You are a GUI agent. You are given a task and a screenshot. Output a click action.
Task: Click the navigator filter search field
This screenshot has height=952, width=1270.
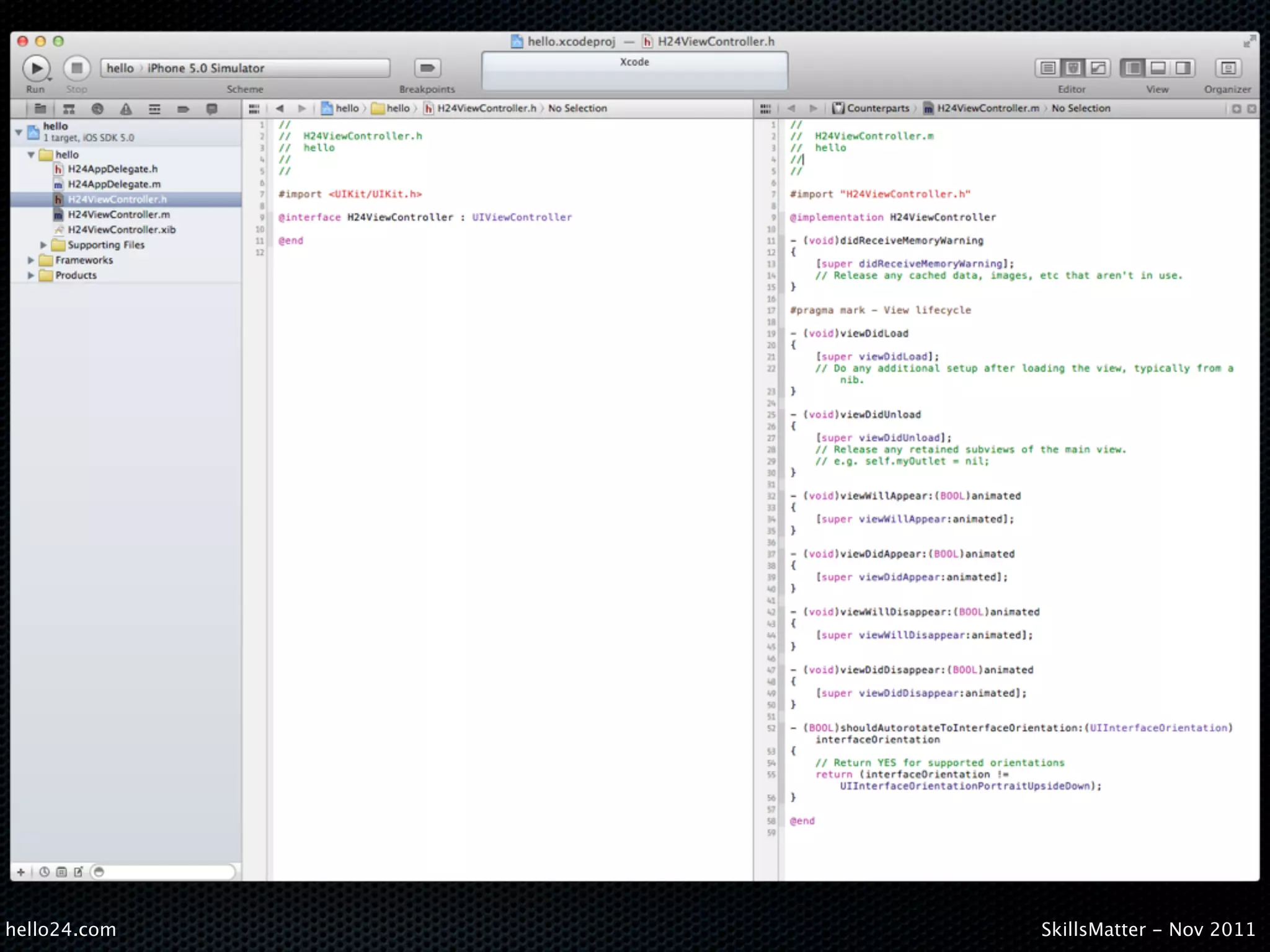tap(164, 872)
